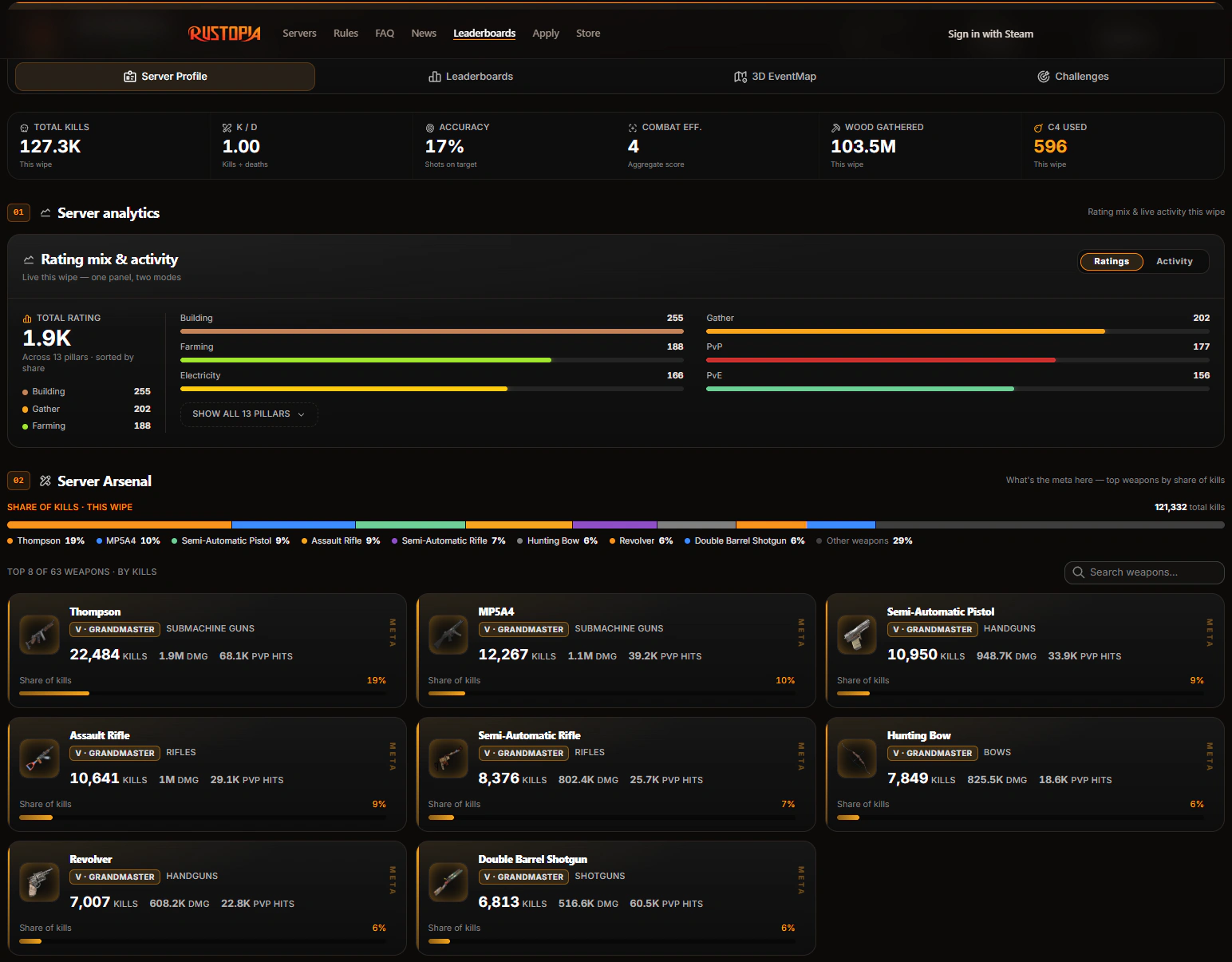Viewport: 1232px width, 962px height.
Task: Click the Server analytics chart icon
Action: coord(45,213)
